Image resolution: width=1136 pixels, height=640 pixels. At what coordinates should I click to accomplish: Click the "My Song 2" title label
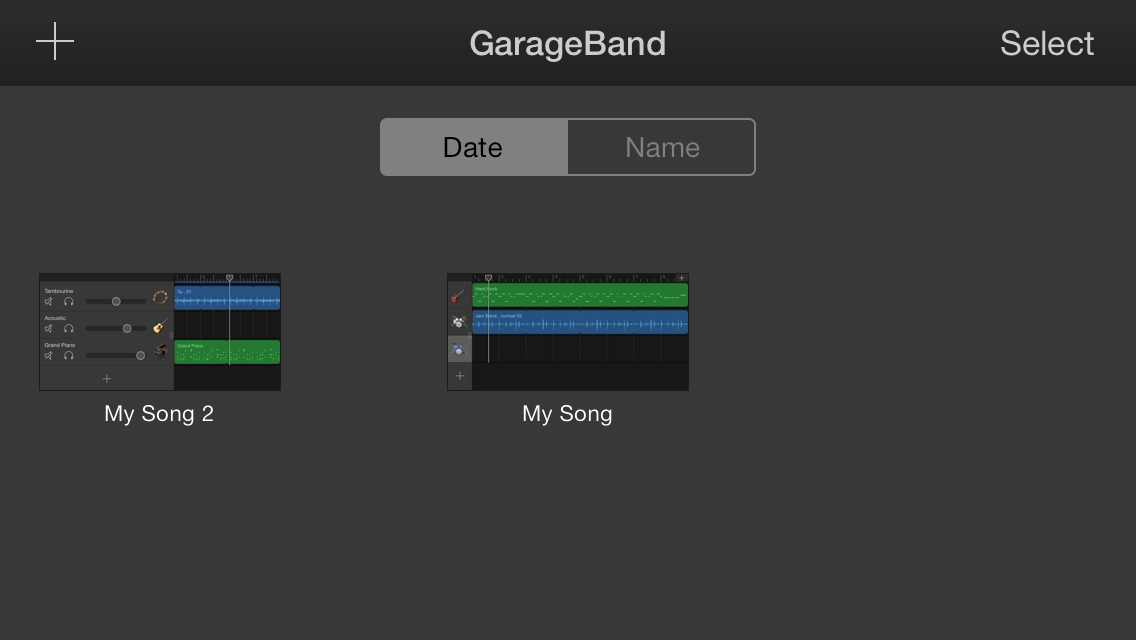pos(159,414)
